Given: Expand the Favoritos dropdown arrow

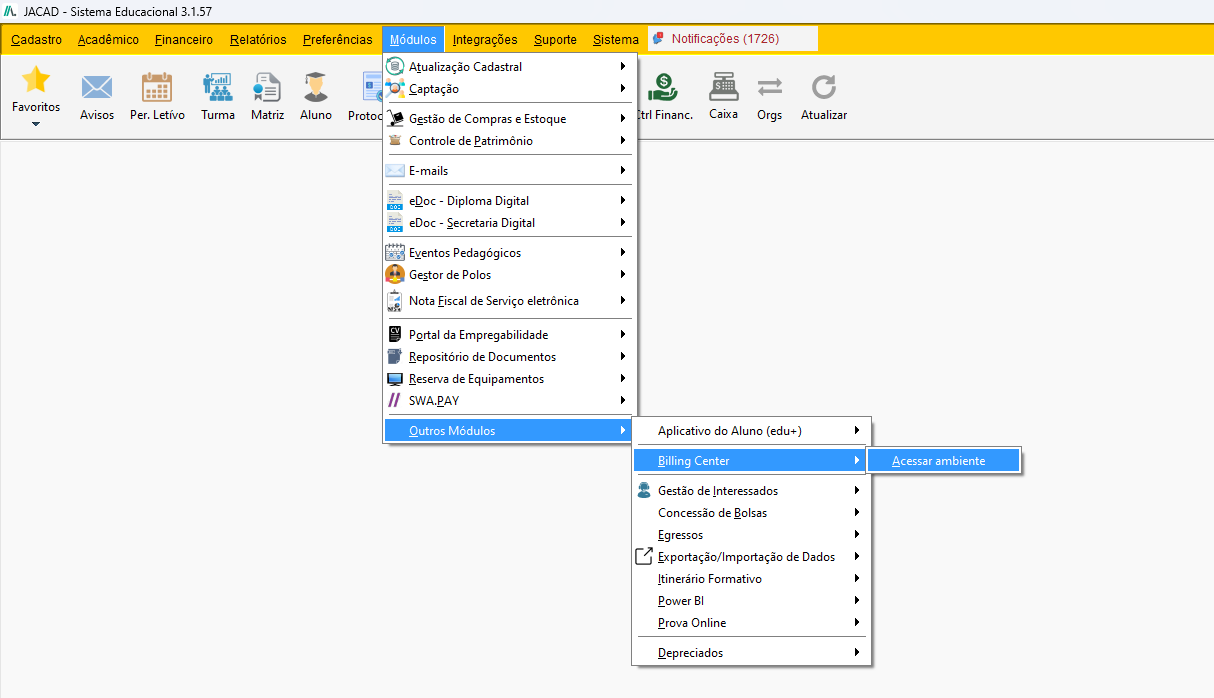Looking at the screenshot, I should (36, 124).
